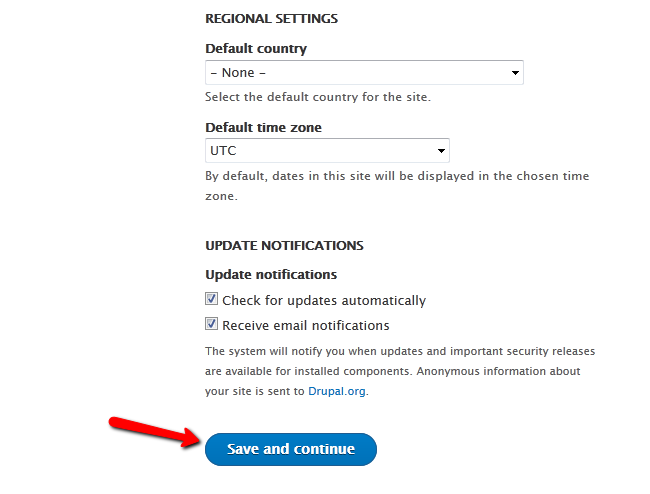The width and height of the screenshot is (650, 494).
Task: Uncheck Check for updates automatically
Action: point(211,299)
